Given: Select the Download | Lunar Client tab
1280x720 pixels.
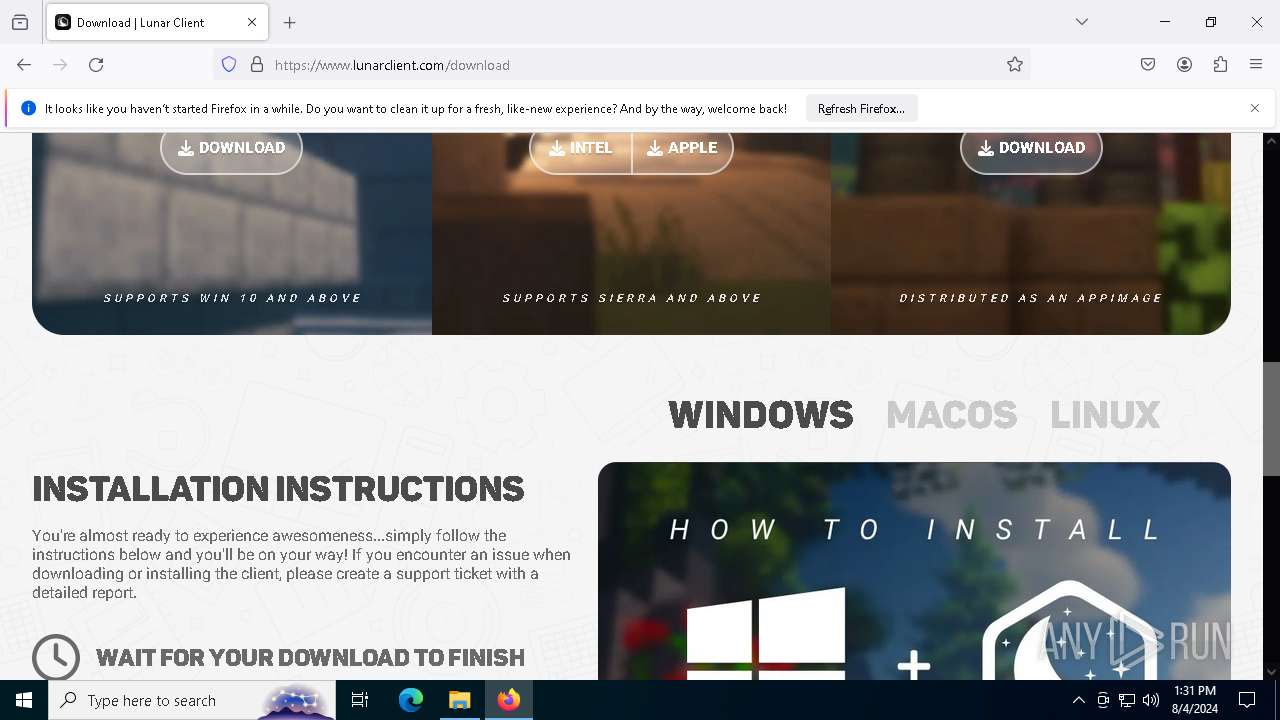Looking at the screenshot, I should 157,22.
